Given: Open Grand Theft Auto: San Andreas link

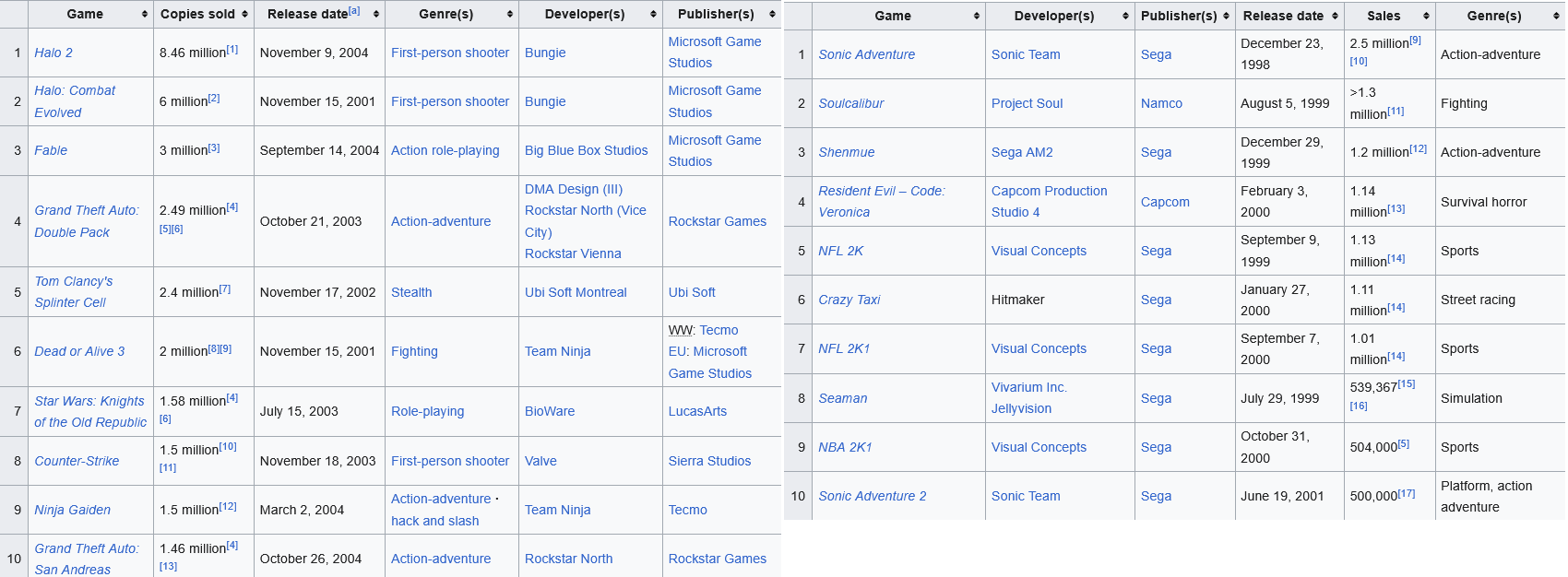Looking at the screenshot, I should pos(87,559).
